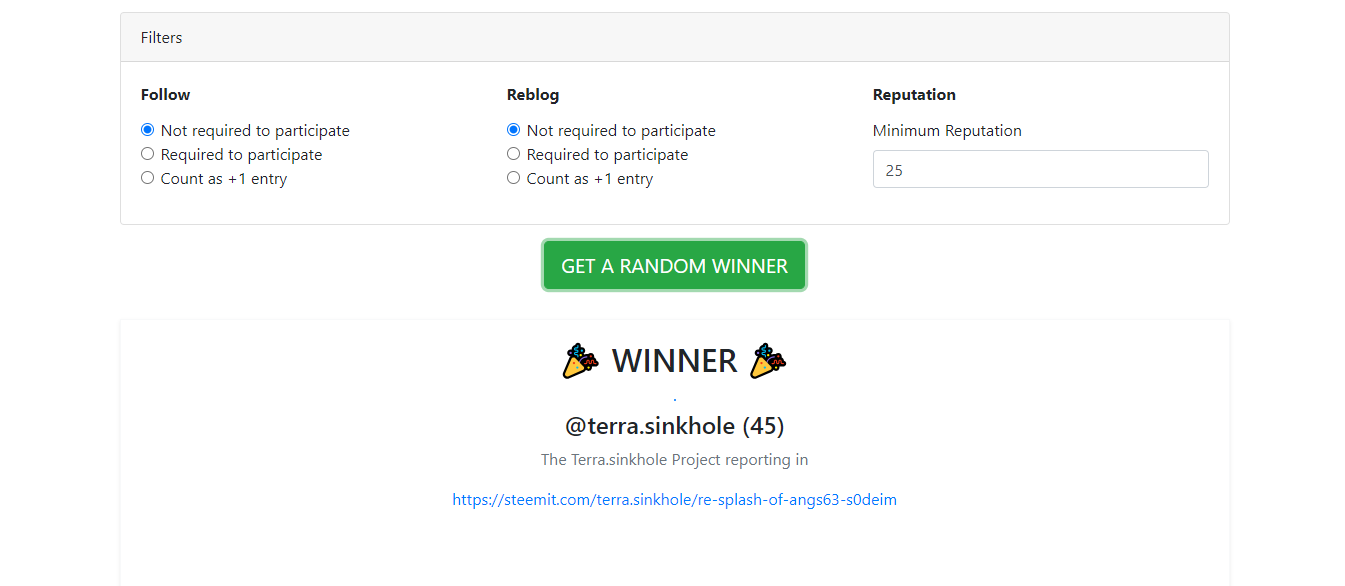Click the 'Minimum Reputation' label
The image size is (1345, 586).
coord(947,131)
